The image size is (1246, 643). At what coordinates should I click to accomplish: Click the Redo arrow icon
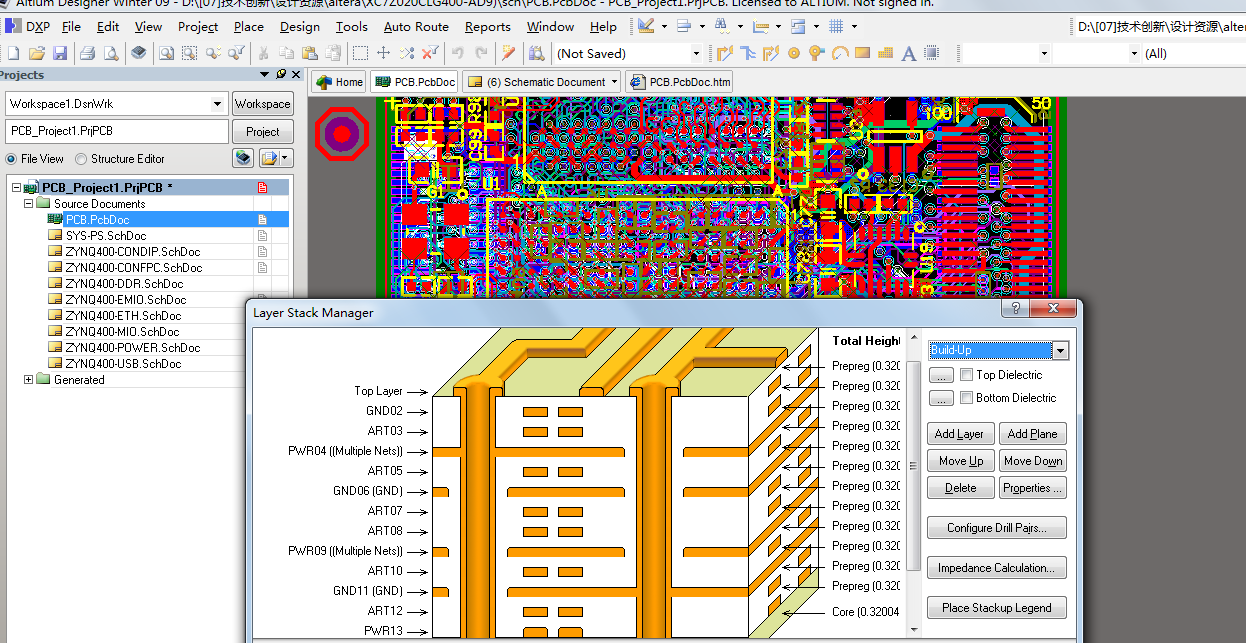pos(482,53)
